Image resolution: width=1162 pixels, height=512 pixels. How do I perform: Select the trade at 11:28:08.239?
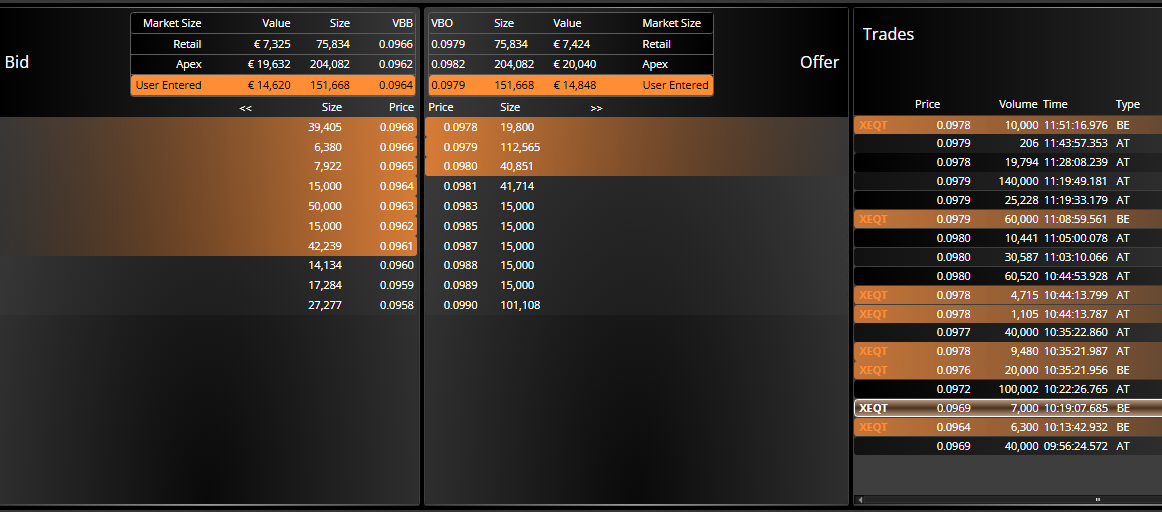[x=1008, y=162]
